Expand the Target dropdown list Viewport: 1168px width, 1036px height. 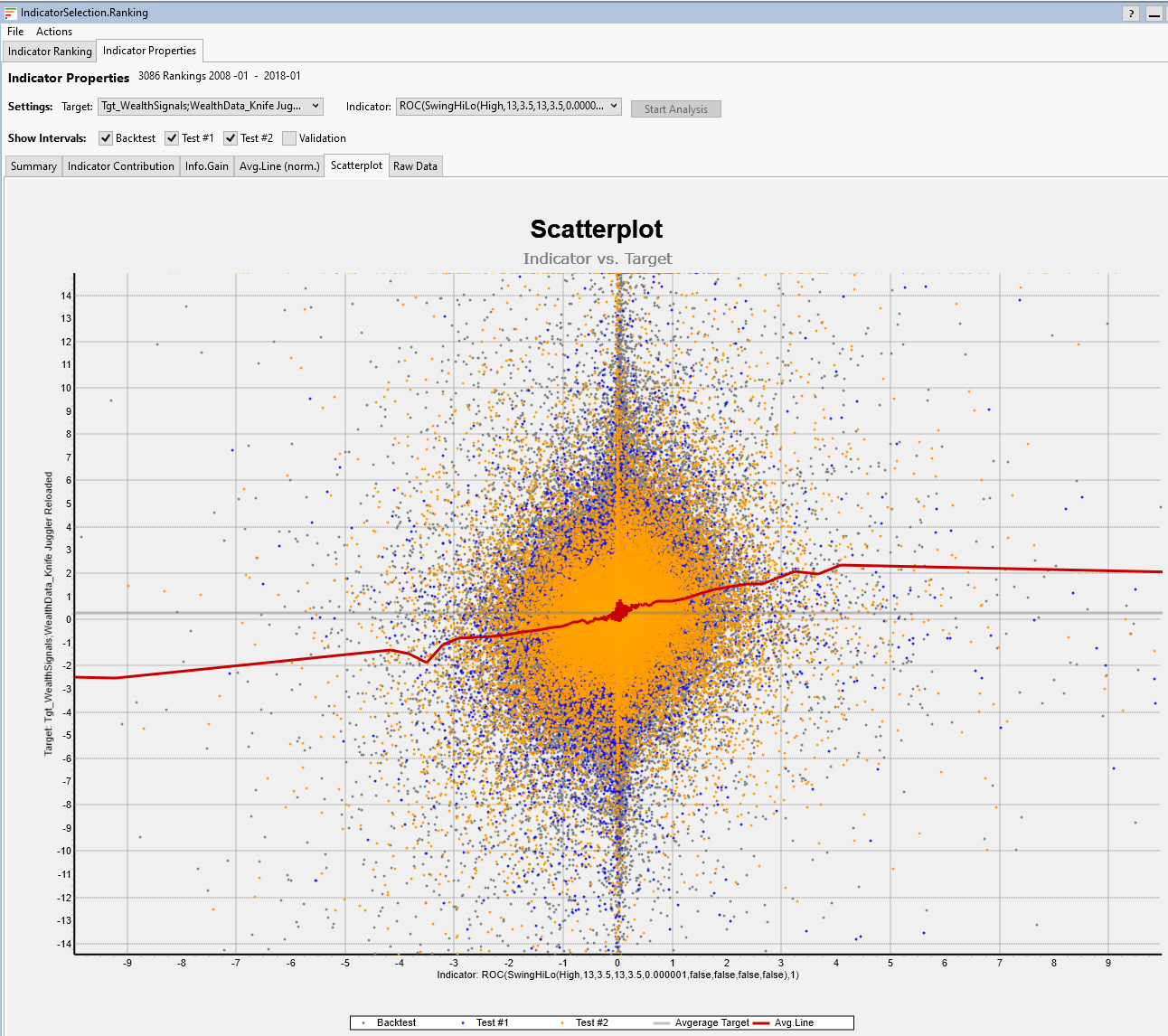pos(316,106)
